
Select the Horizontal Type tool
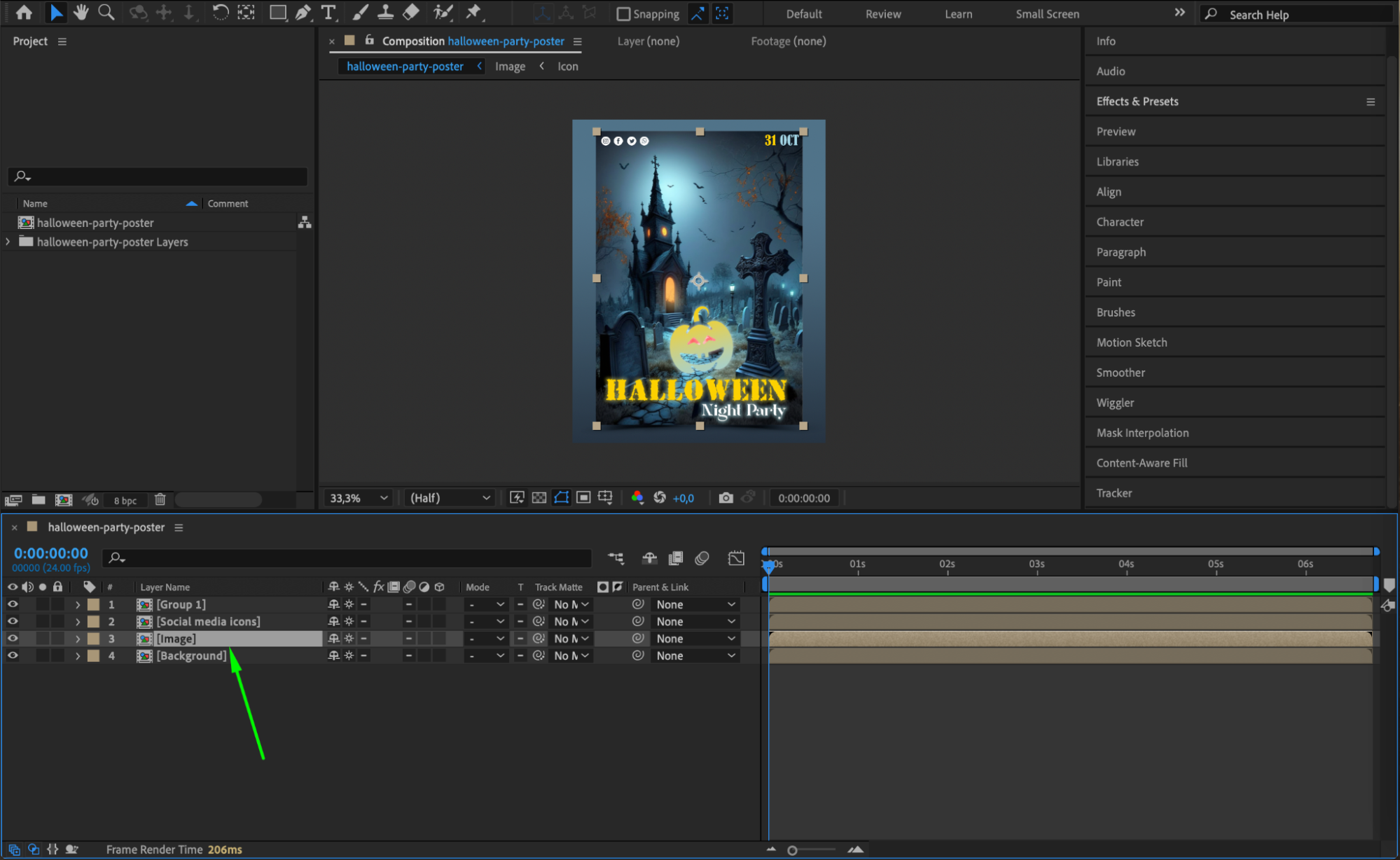click(328, 12)
